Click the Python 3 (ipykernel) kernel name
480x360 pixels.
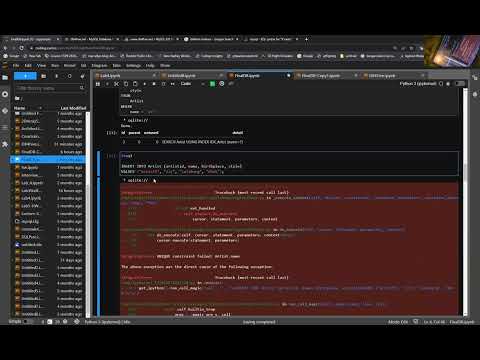tap(418, 84)
